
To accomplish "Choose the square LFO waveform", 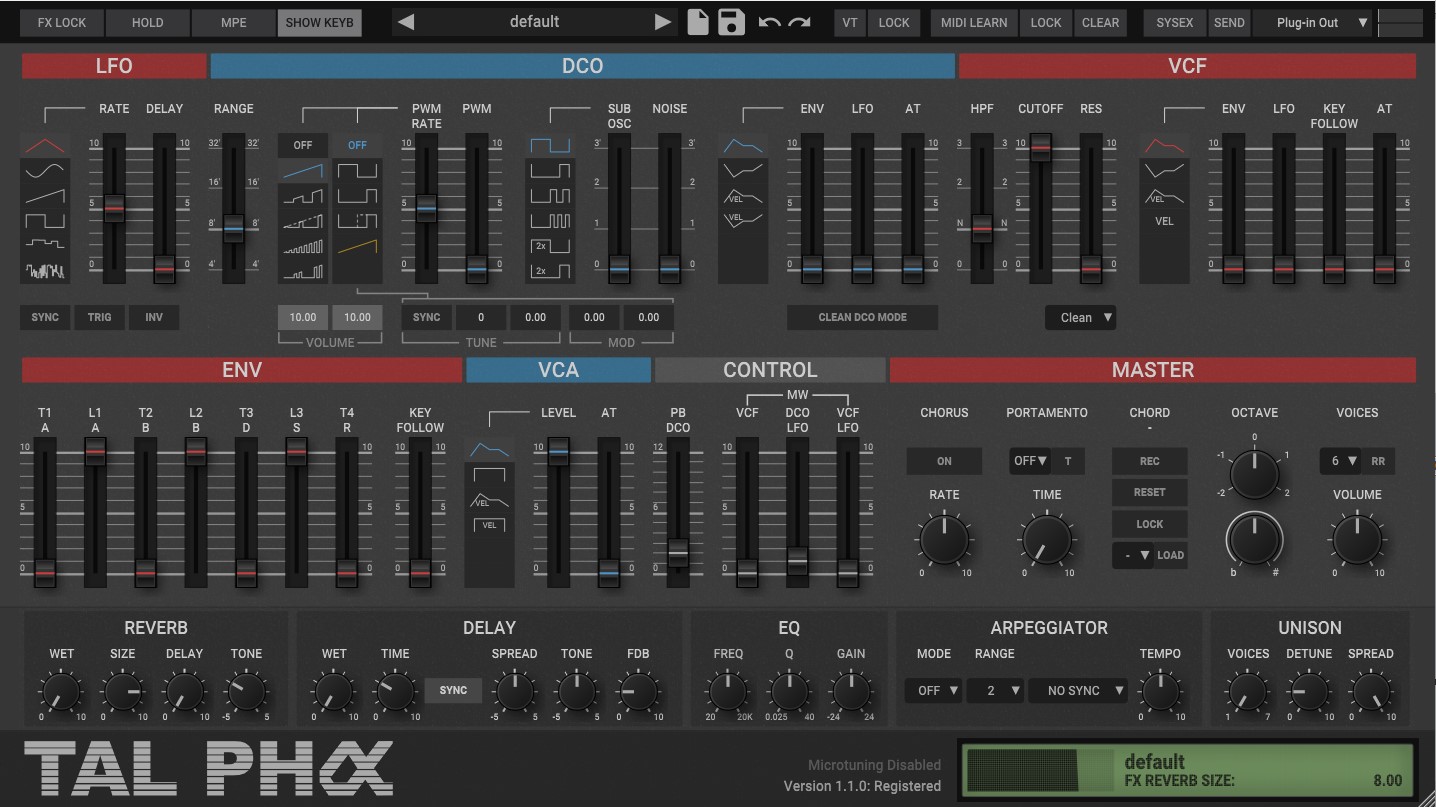I will 44,220.
